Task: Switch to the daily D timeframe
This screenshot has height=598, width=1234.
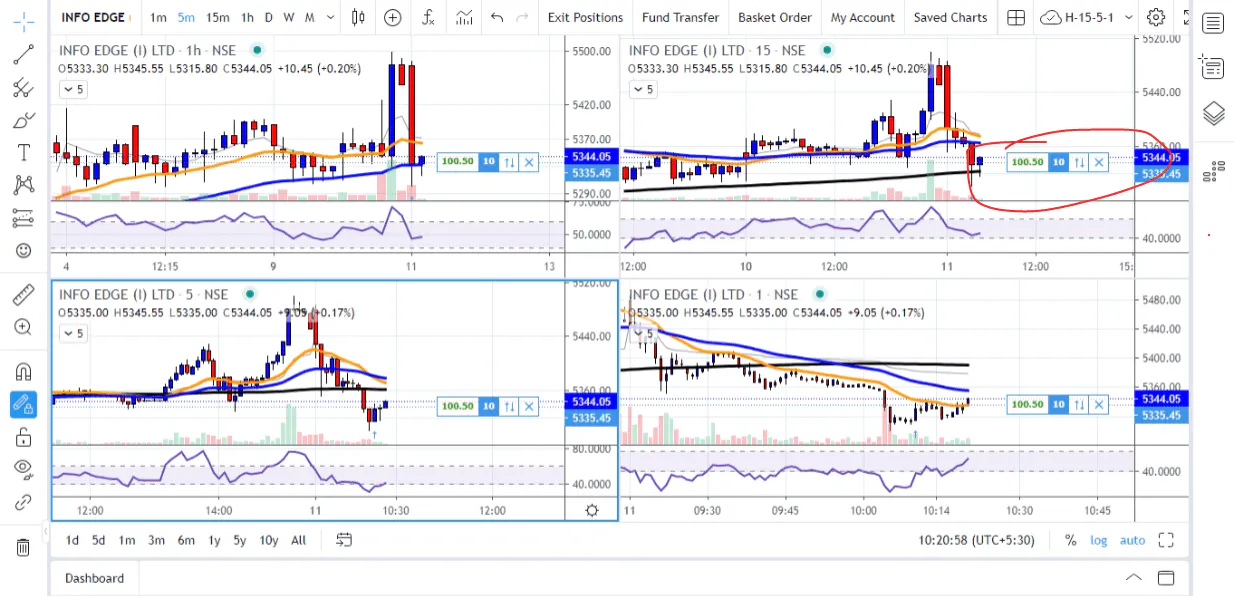Action: pos(270,17)
